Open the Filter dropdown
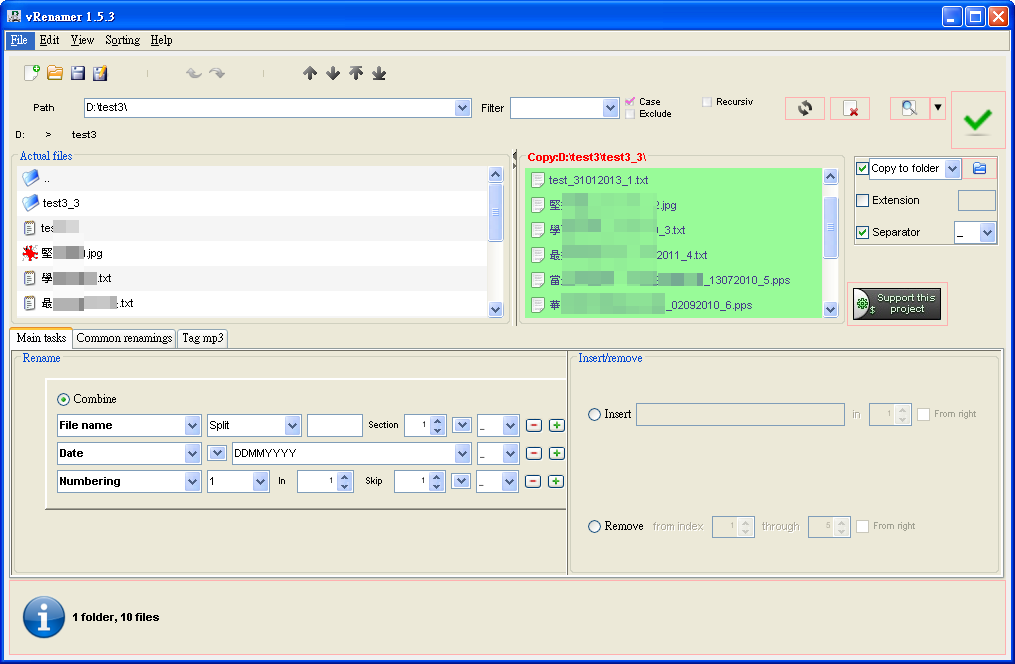Viewport: 1015px width, 664px height. [x=610, y=108]
